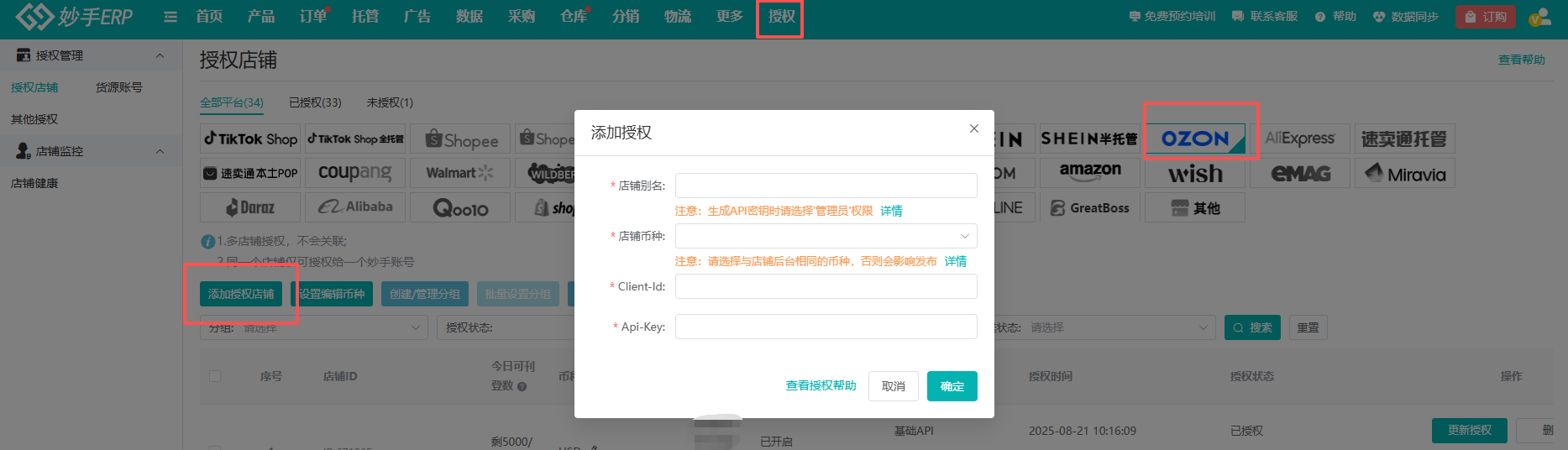Viewport: 1568px width, 450px height.
Task: Switch to the 已授权(33) tab
Action: coord(315,102)
